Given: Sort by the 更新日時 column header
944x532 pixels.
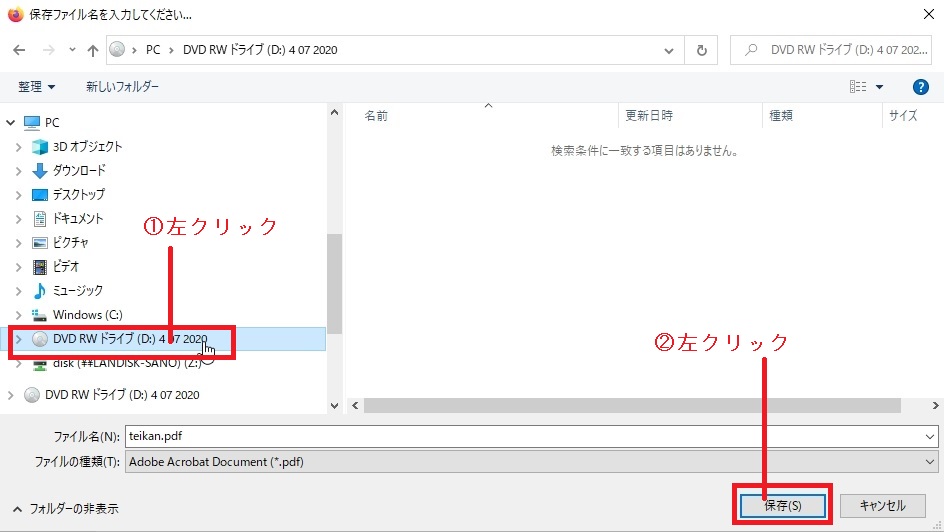Looking at the screenshot, I should click(x=649, y=116).
